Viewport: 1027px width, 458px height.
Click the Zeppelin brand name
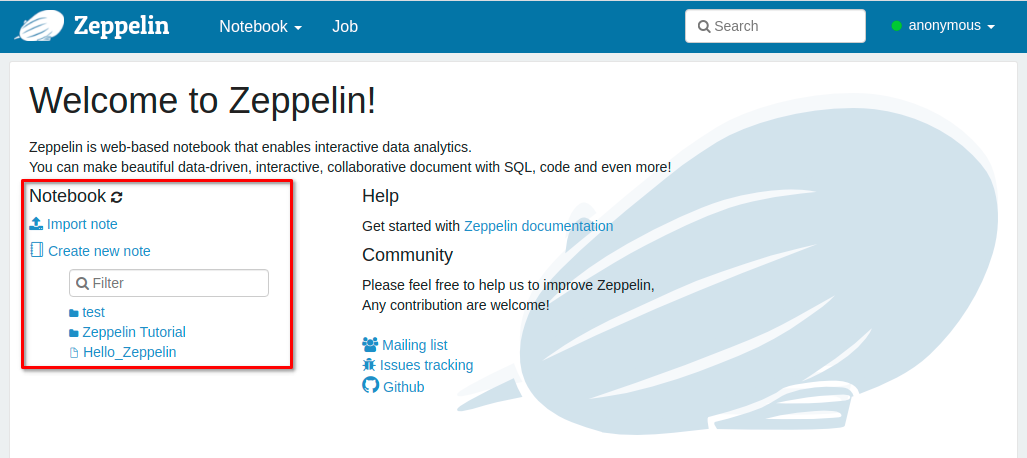click(121, 26)
